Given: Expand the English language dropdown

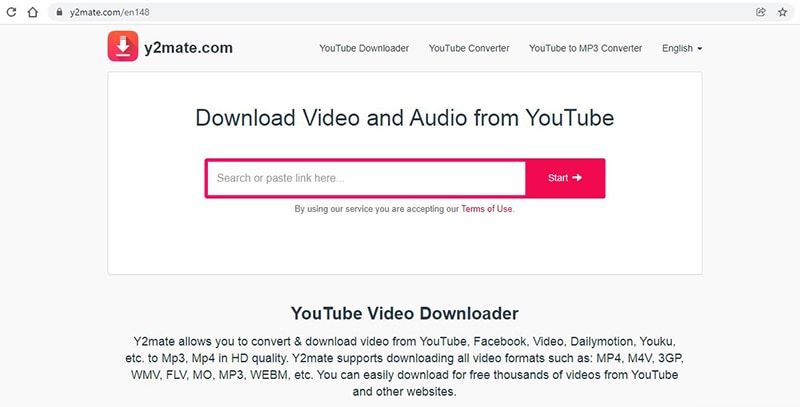Looking at the screenshot, I should (682, 48).
